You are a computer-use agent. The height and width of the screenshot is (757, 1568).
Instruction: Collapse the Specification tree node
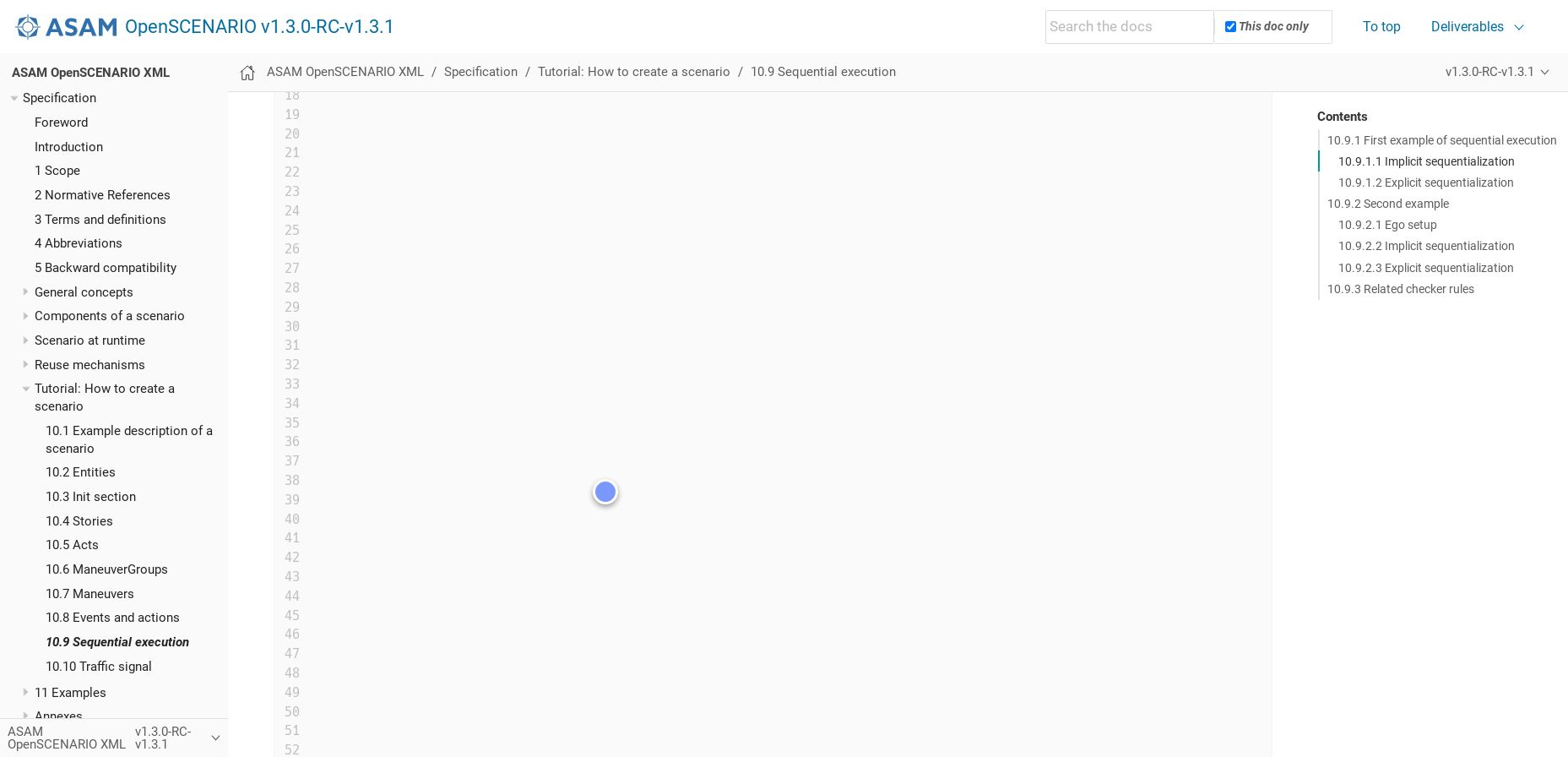point(14,98)
